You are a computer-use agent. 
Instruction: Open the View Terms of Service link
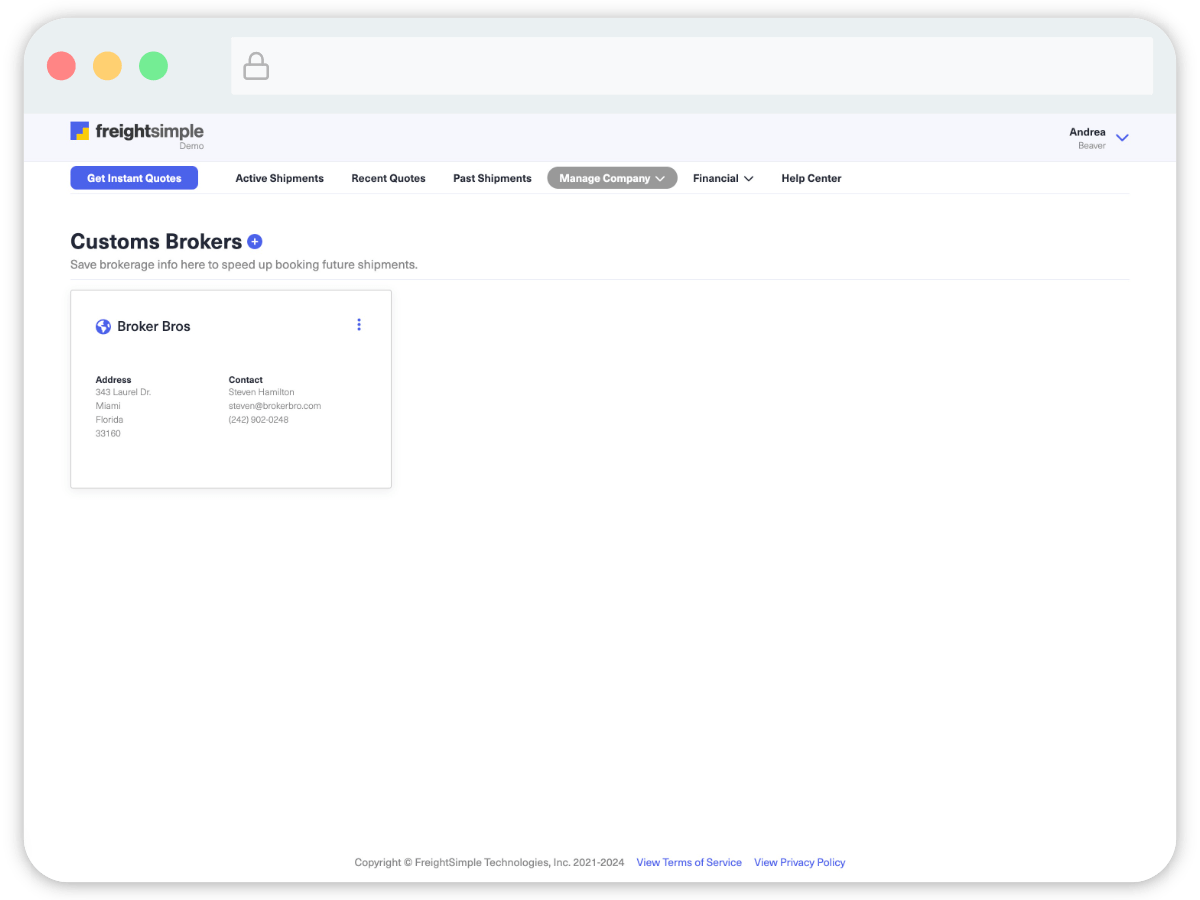[689, 862]
